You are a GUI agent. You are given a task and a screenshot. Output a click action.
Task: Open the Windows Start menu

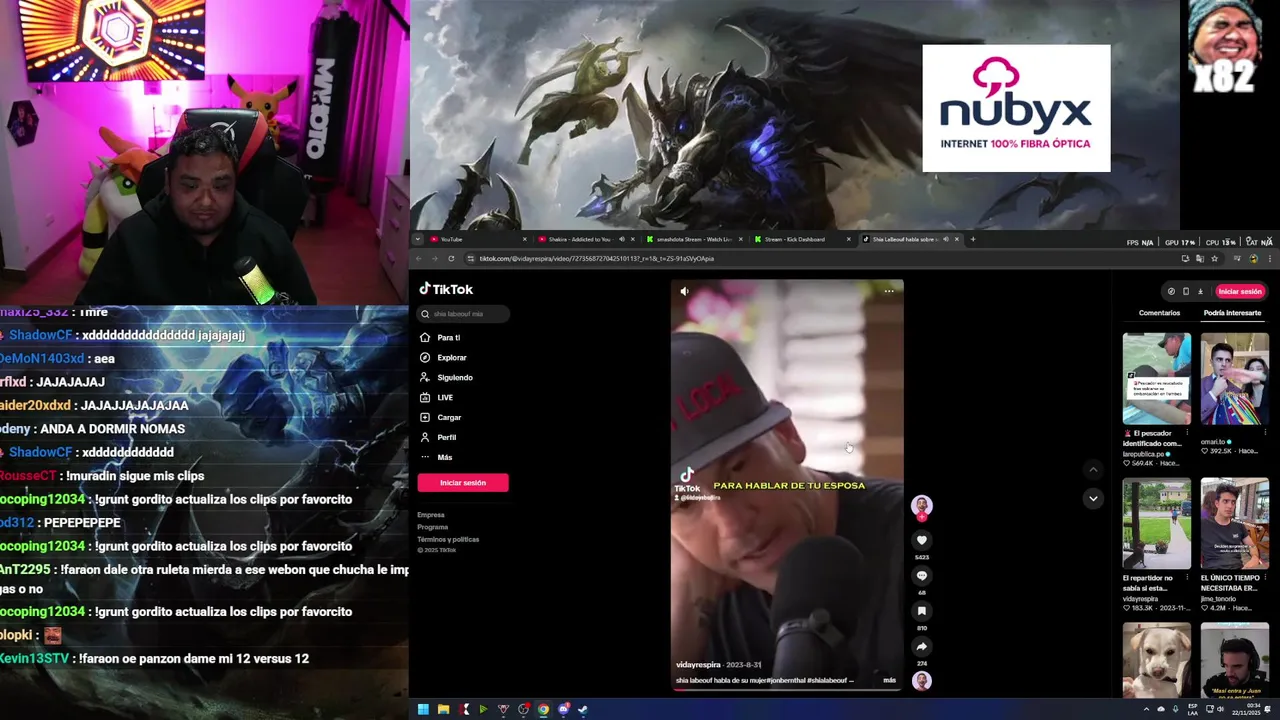coord(423,710)
